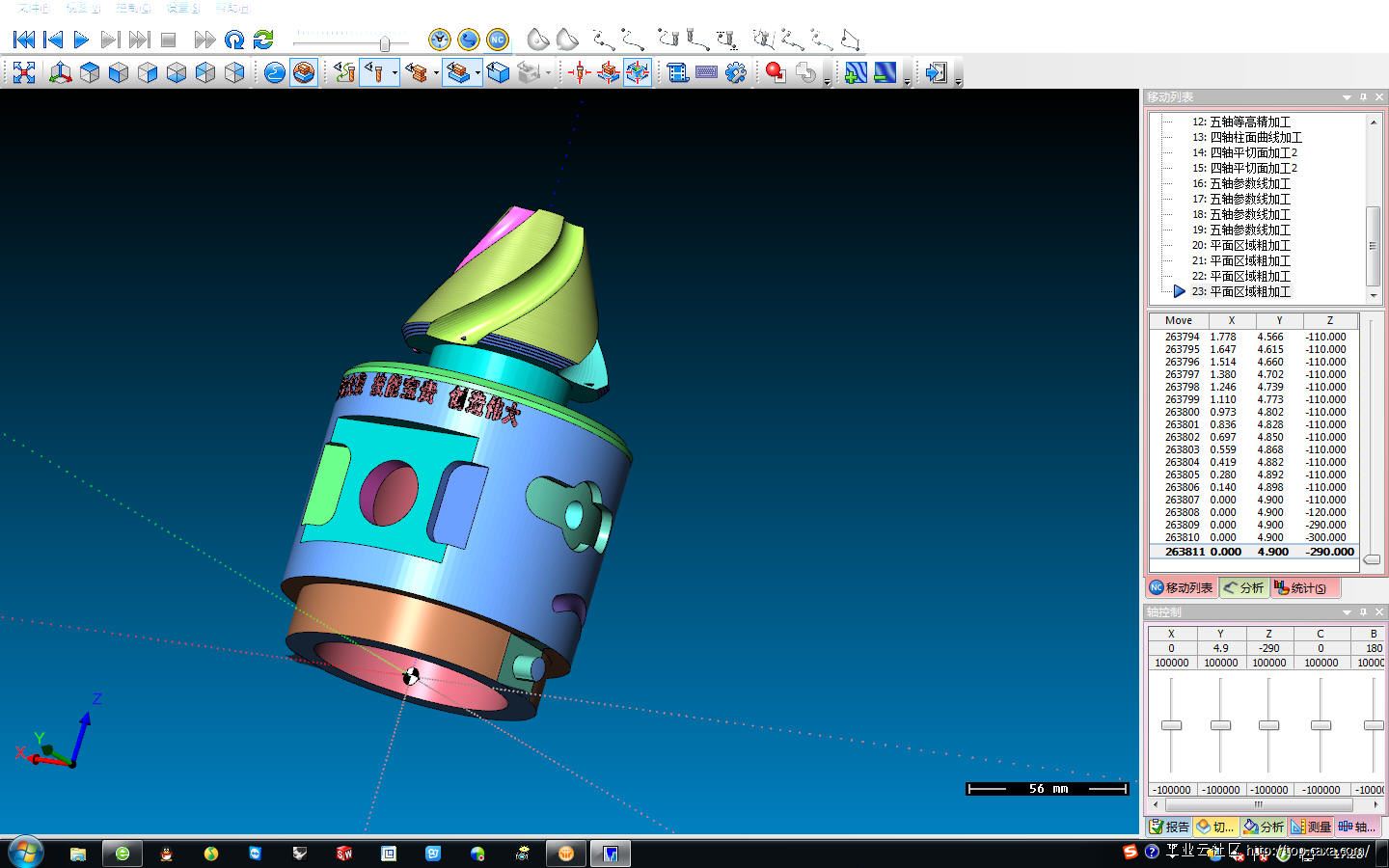The width and height of the screenshot is (1389, 868).
Task: Toggle the highlighted layered stock button
Action: click(x=458, y=72)
